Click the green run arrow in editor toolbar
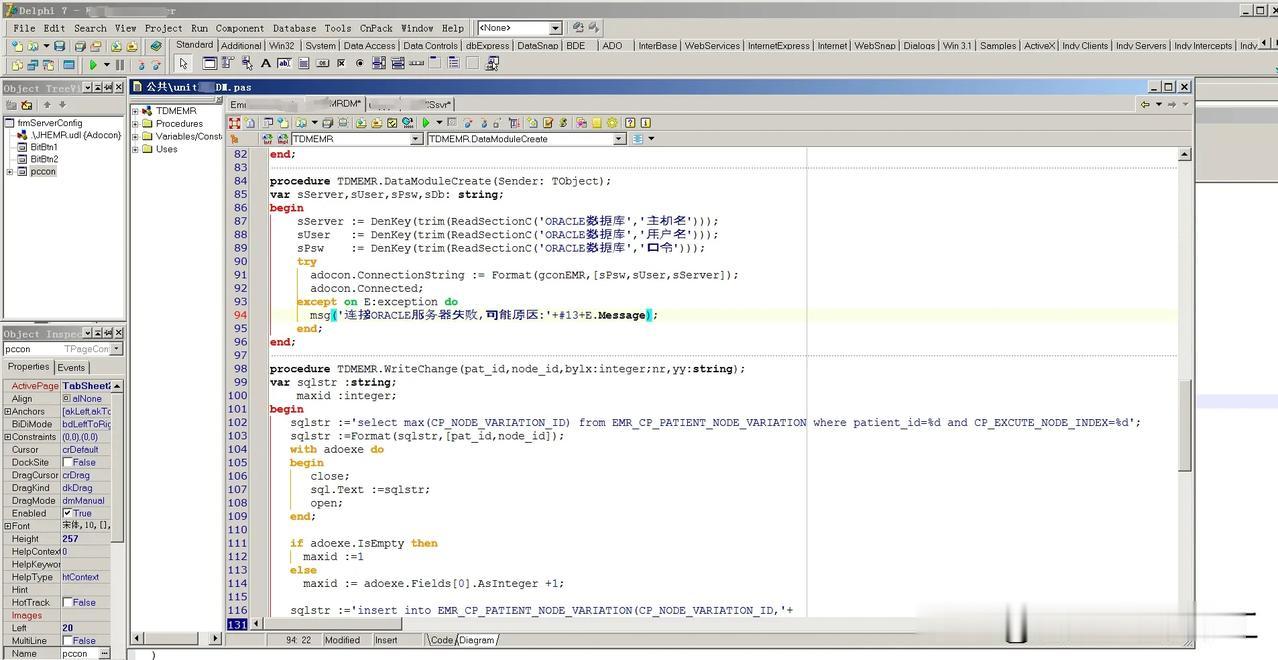 [x=426, y=123]
